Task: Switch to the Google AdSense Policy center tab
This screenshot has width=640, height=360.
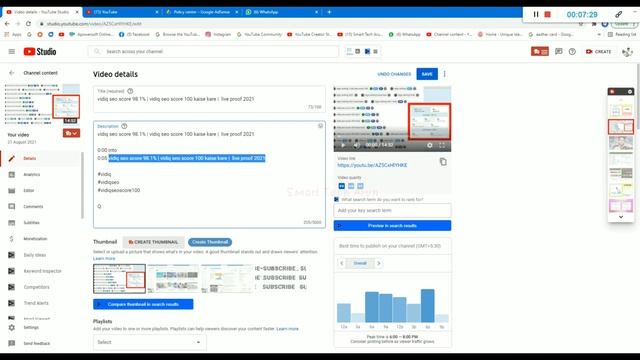Action: pos(202,12)
